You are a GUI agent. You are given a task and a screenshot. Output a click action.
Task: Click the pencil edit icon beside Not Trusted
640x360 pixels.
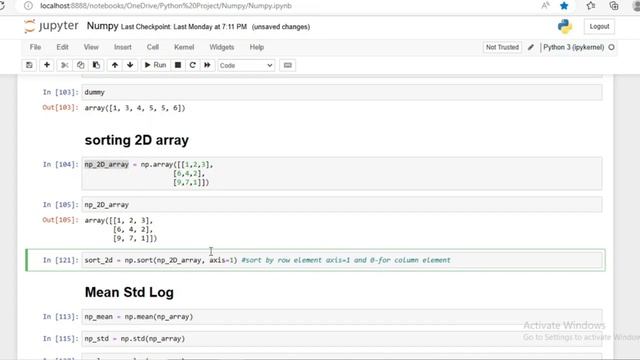coord(531,47)
